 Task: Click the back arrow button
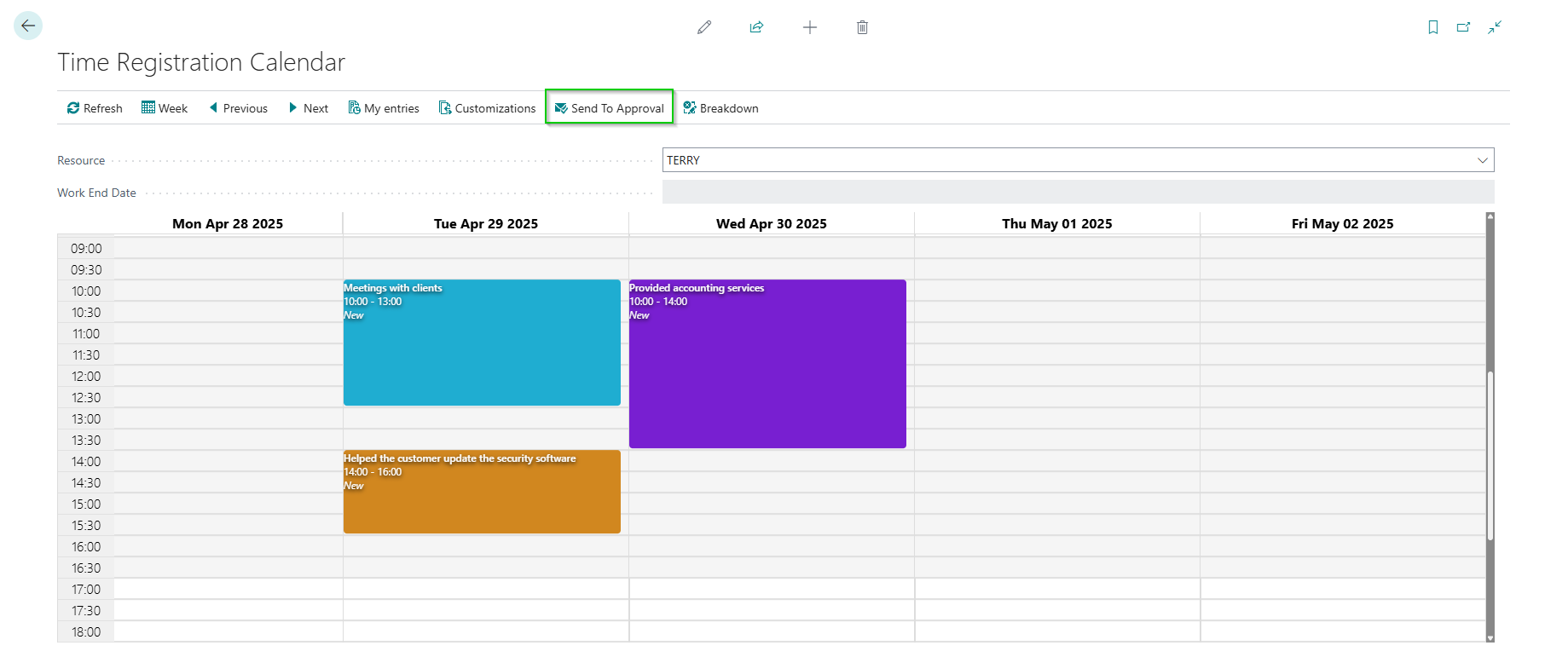point(28,26)
